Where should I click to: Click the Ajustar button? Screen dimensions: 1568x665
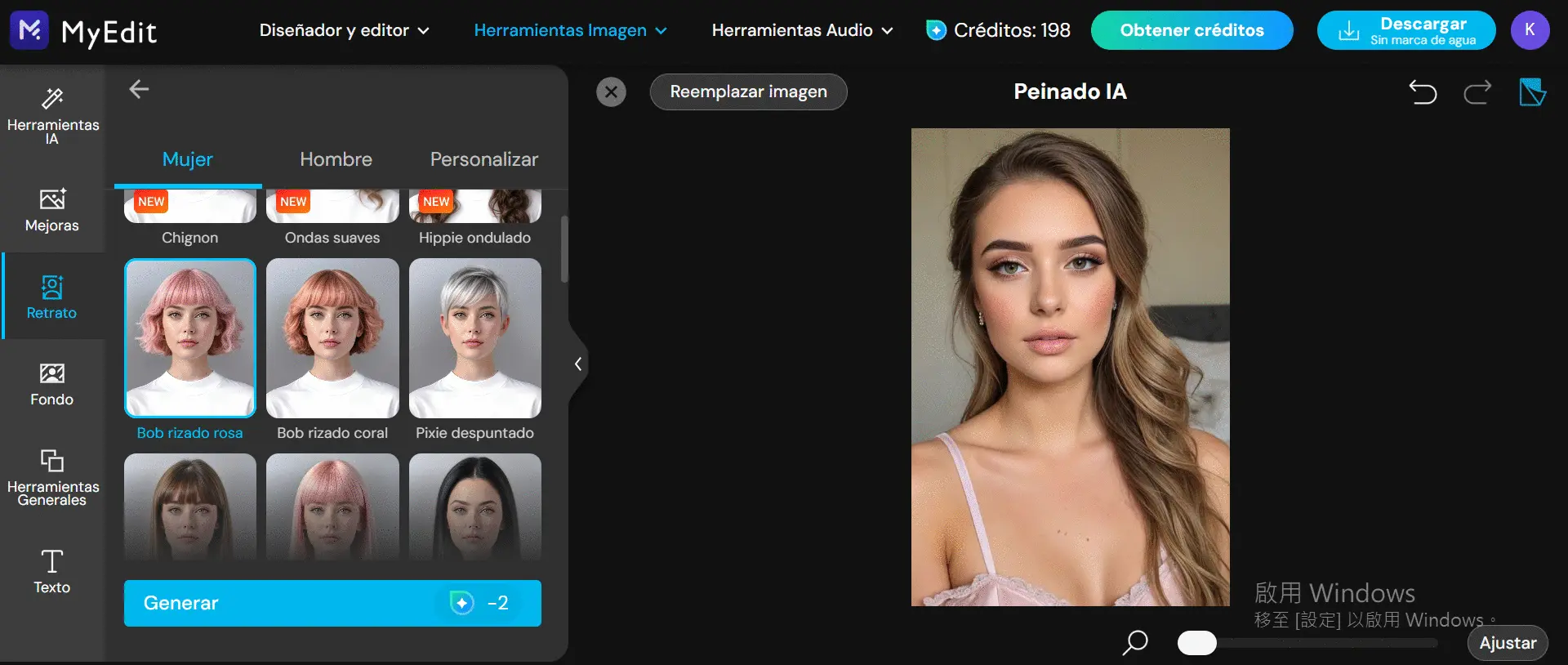[1508, 643]
